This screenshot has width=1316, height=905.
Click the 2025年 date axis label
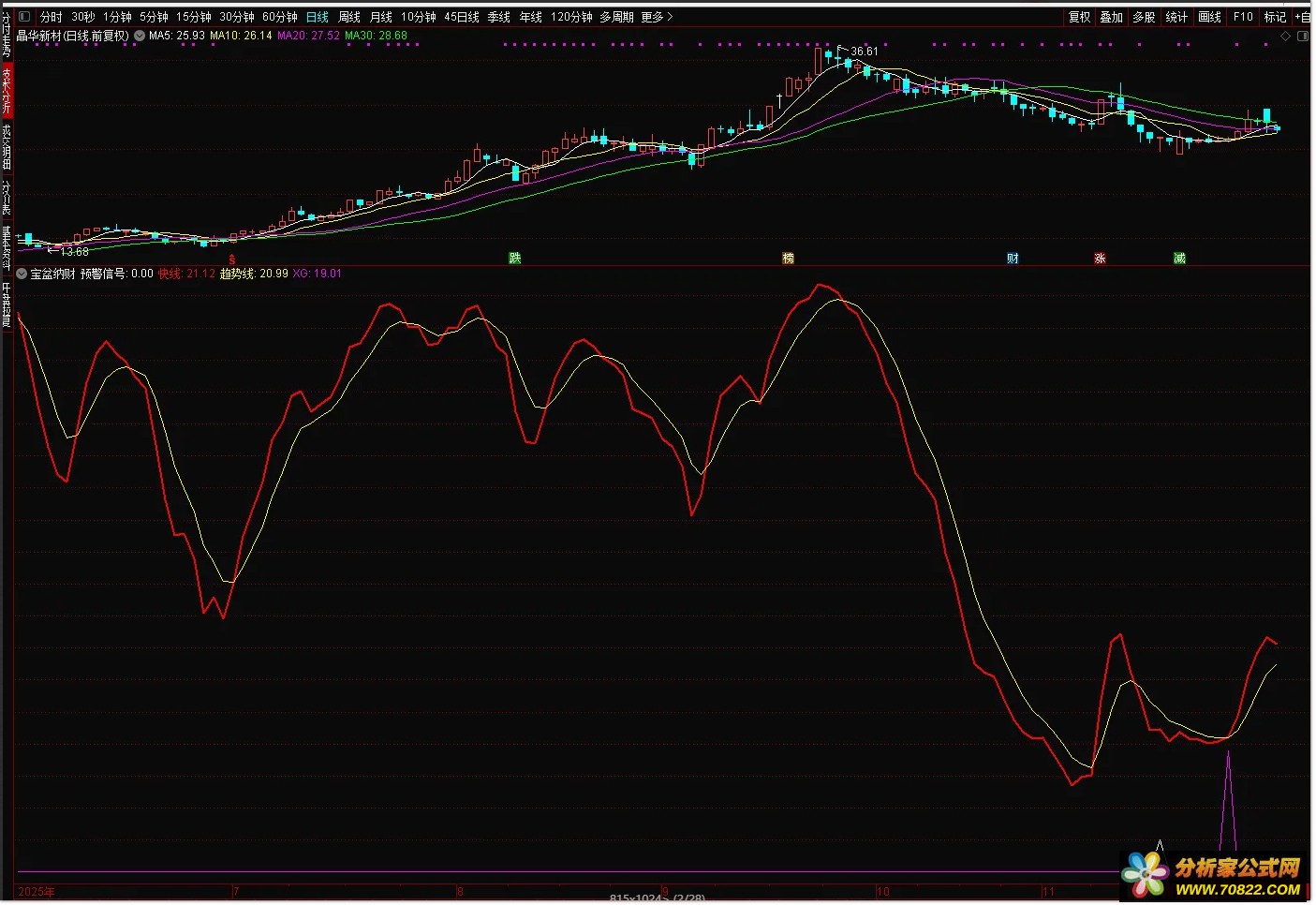(x=37, y=892)
